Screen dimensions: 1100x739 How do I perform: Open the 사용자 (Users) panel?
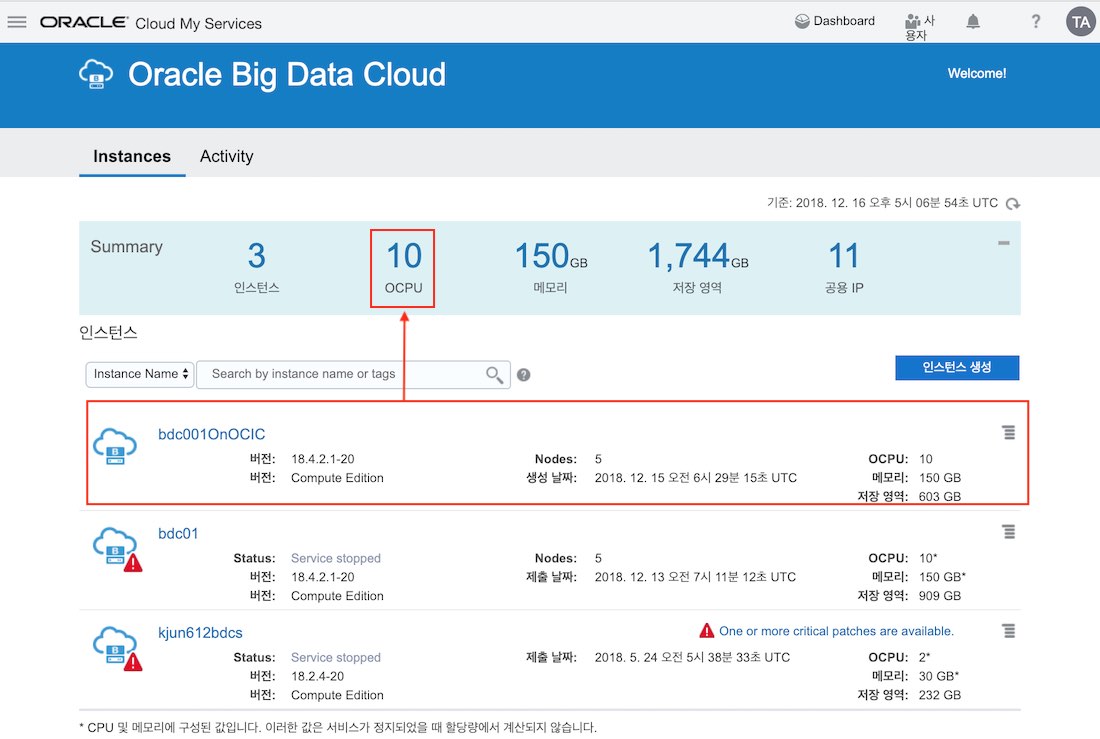(x=915, y=21)
